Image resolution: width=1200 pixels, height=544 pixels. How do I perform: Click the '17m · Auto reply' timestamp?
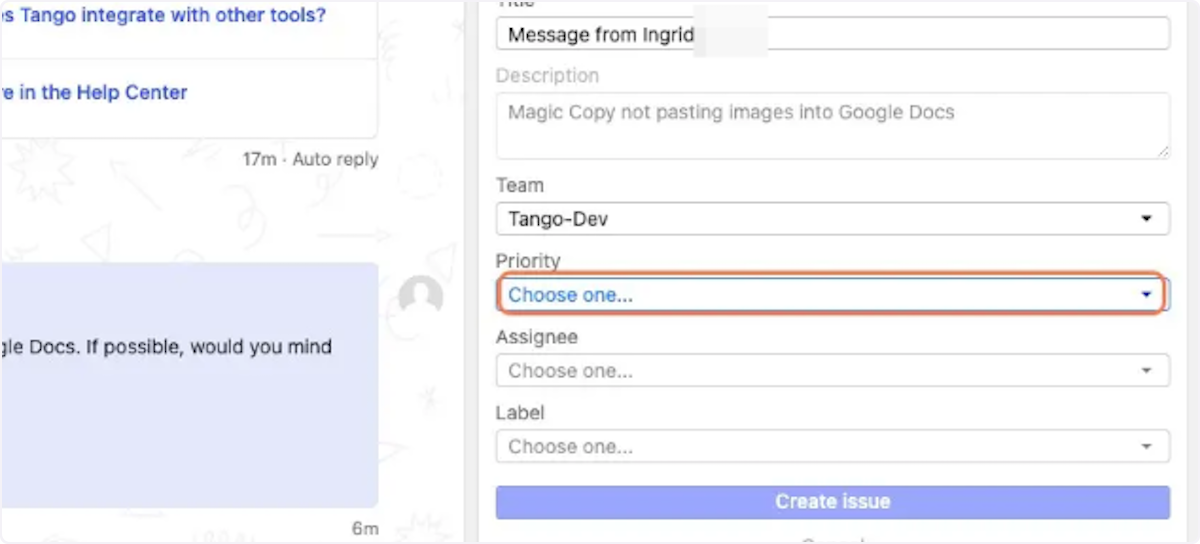pyautogui.click(x=310, y=159)
